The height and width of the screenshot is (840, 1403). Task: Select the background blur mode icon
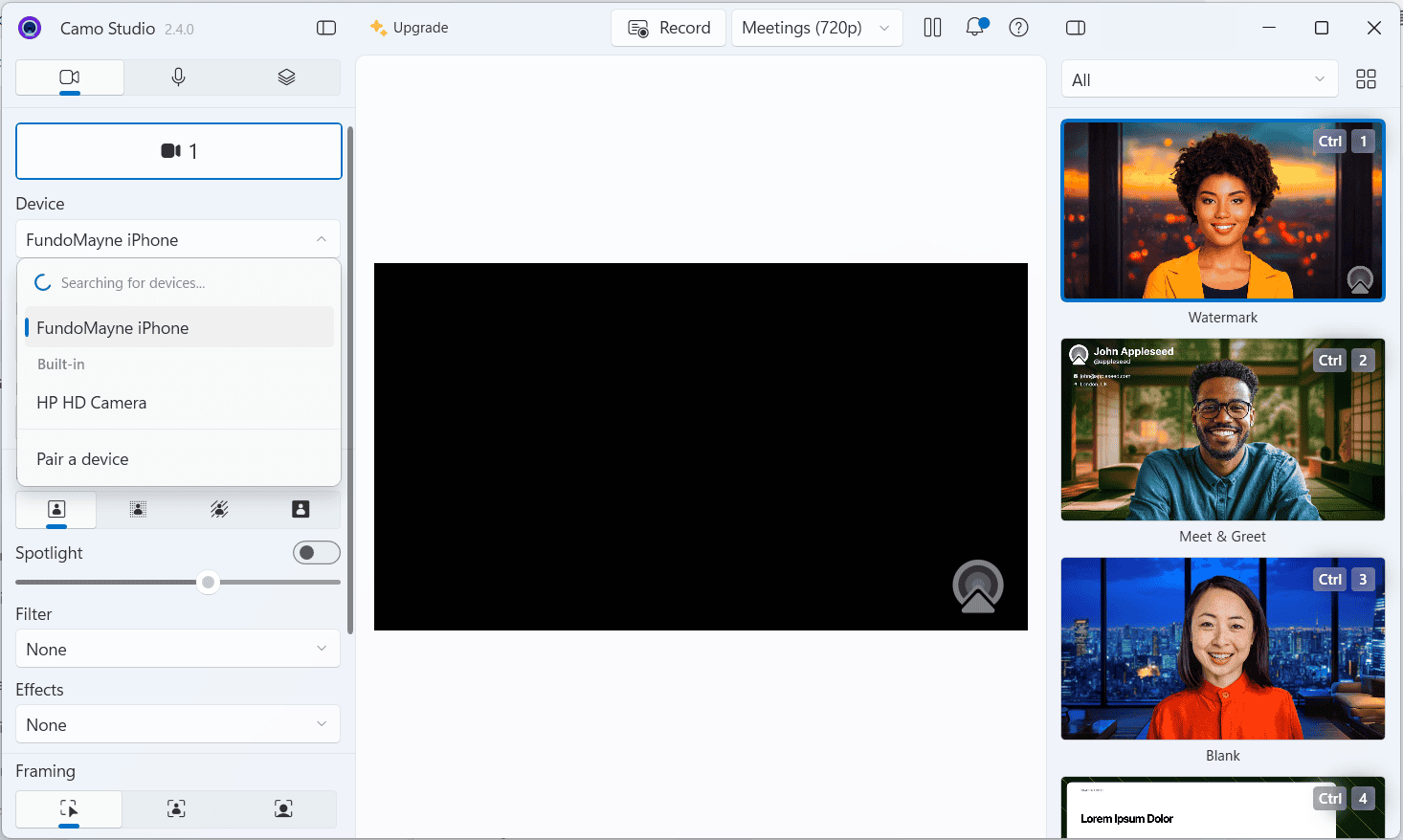point(138,510)
